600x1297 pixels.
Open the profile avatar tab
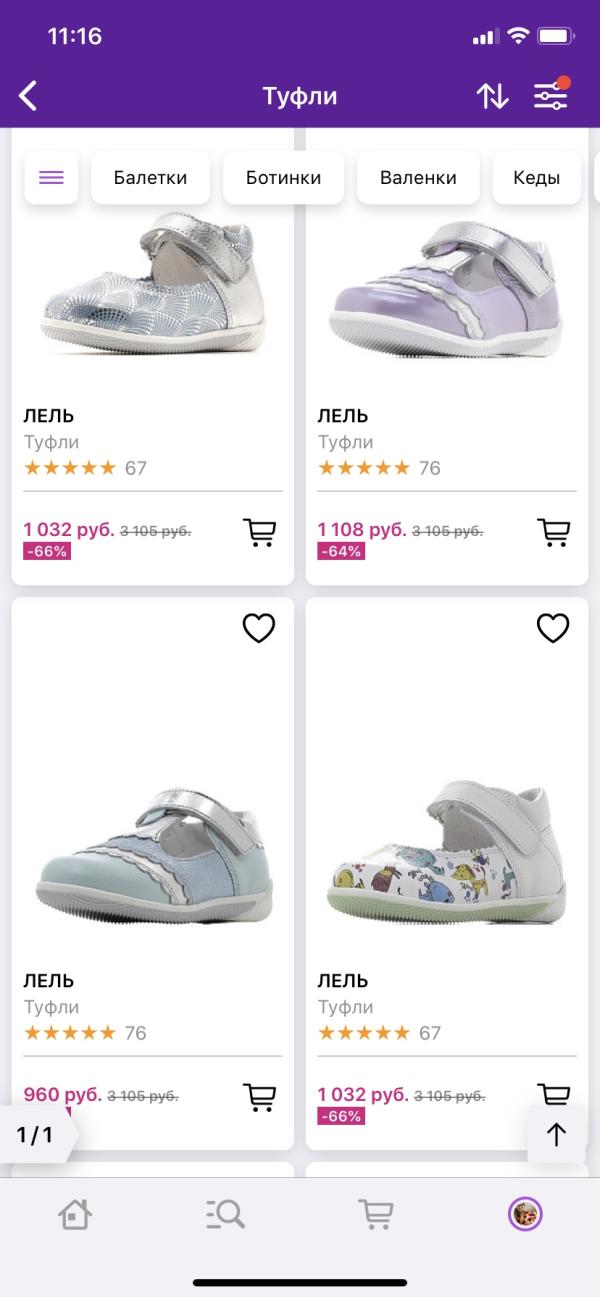pos(525,1214)
